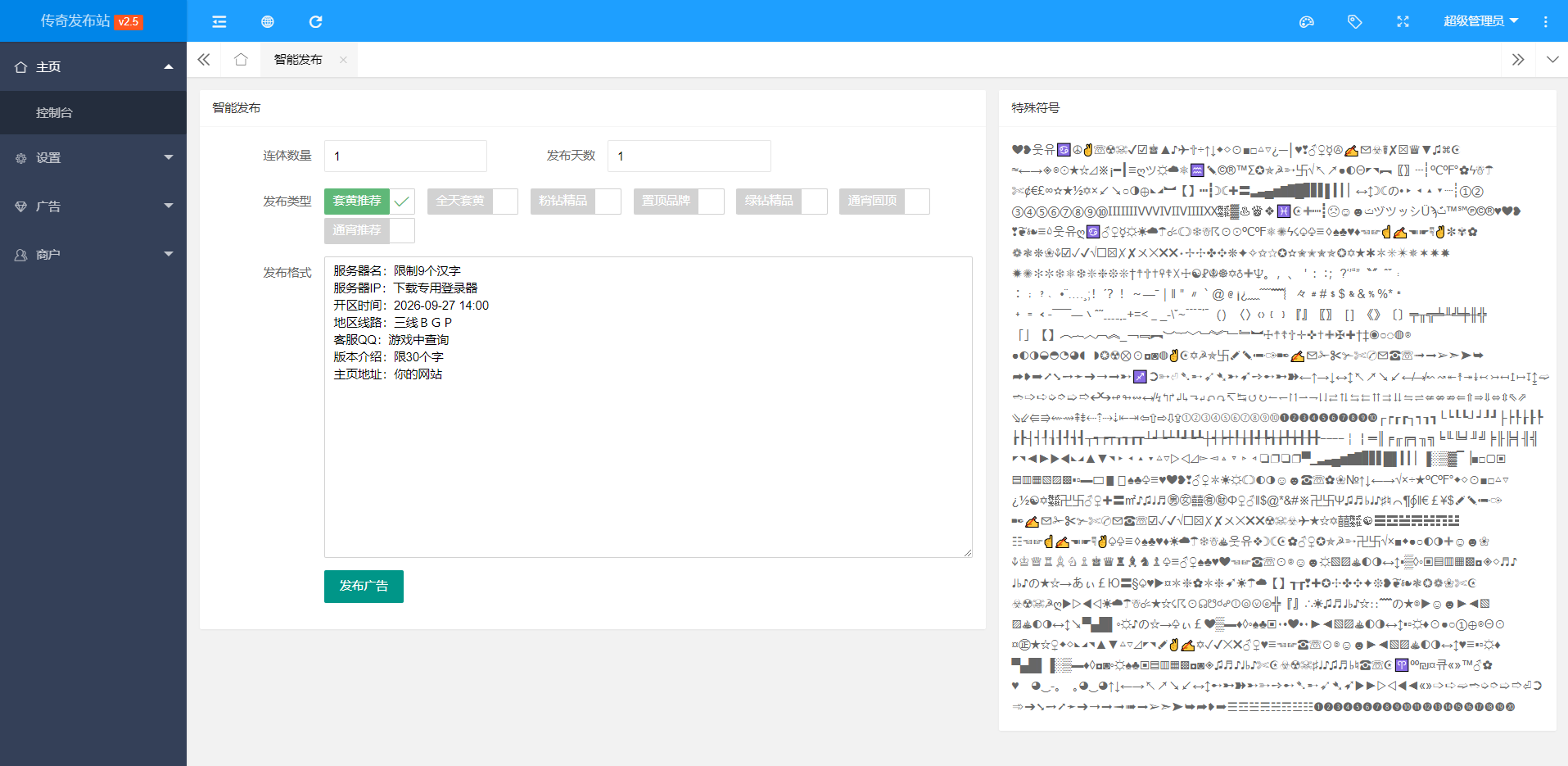The height and width of the screenshot is (766, 1568).
Task: Click the 主页 house icon in sidebar
Action: (20, 67)
